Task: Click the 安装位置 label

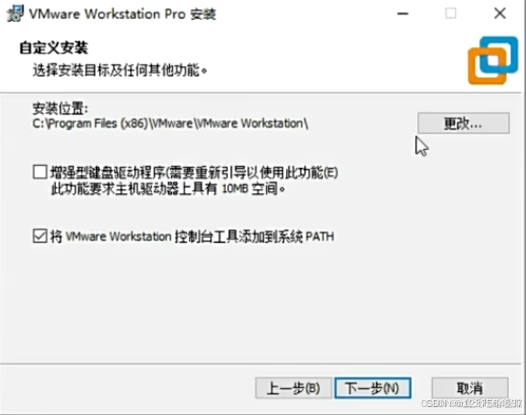Action: pyautogui.click(x=60, y=108)
